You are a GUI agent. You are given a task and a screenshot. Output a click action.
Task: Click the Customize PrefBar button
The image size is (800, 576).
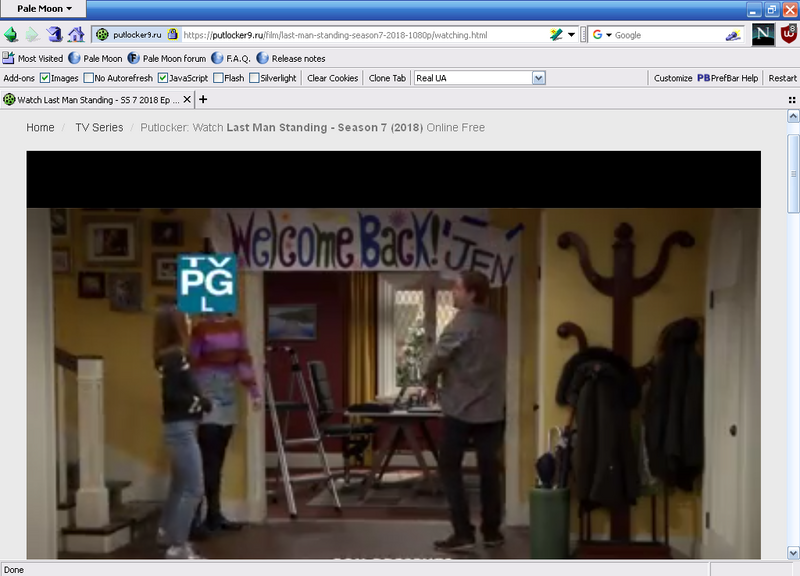(x=673, y=78)
